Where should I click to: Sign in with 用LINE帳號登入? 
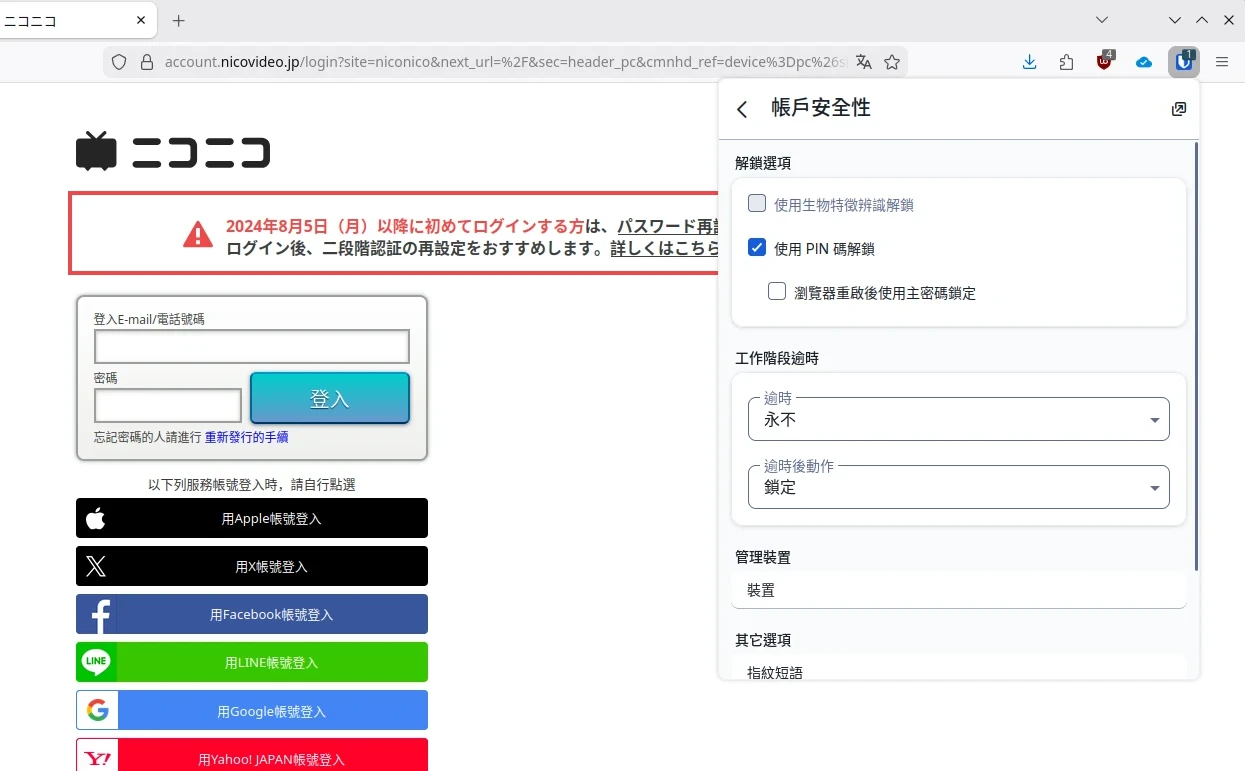(252, 662)
